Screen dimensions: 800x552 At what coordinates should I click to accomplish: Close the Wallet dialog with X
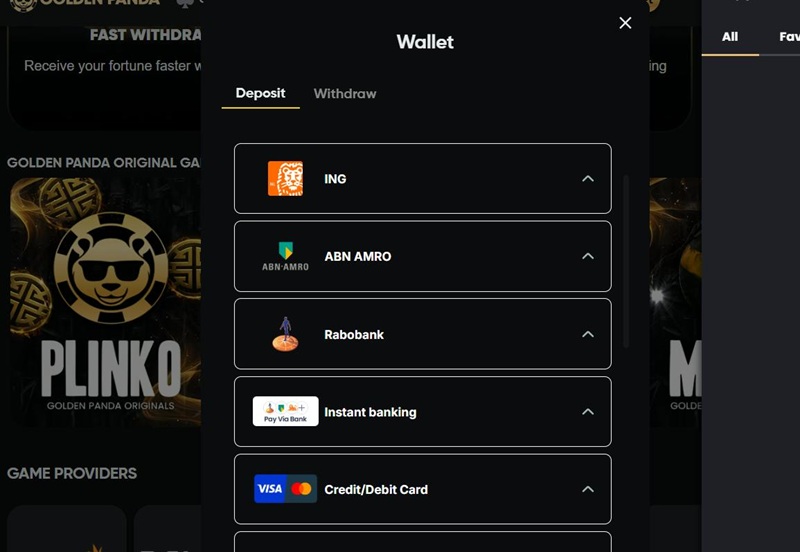pyautogui.click(x=625, y=23)
